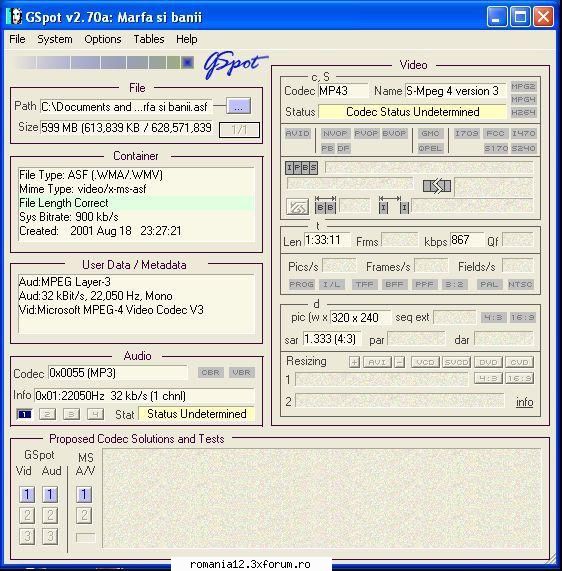Open the File menu
The image size is (562, 571).
click(x=17, y=39)
